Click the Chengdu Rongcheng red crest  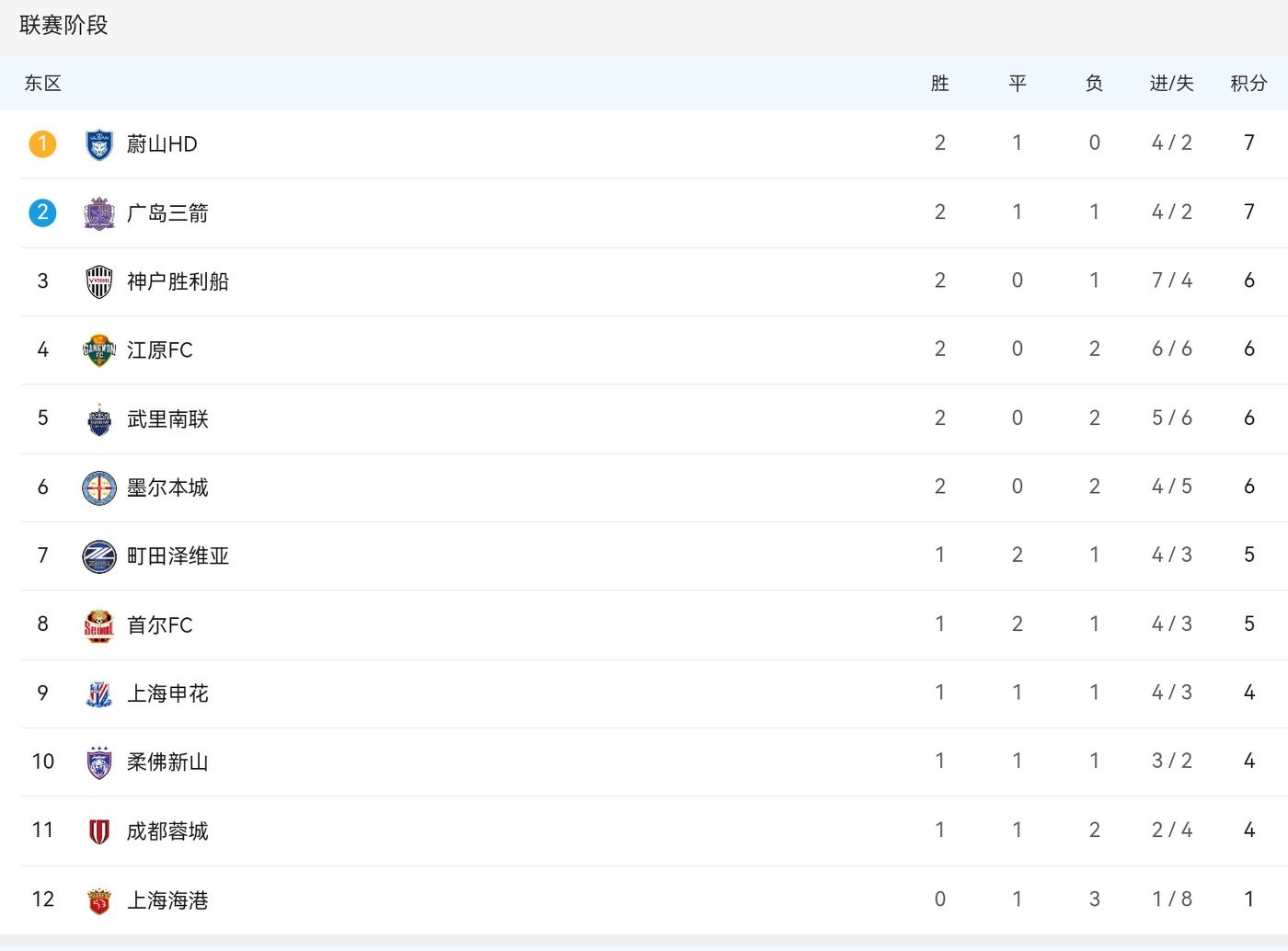[98, 831]
